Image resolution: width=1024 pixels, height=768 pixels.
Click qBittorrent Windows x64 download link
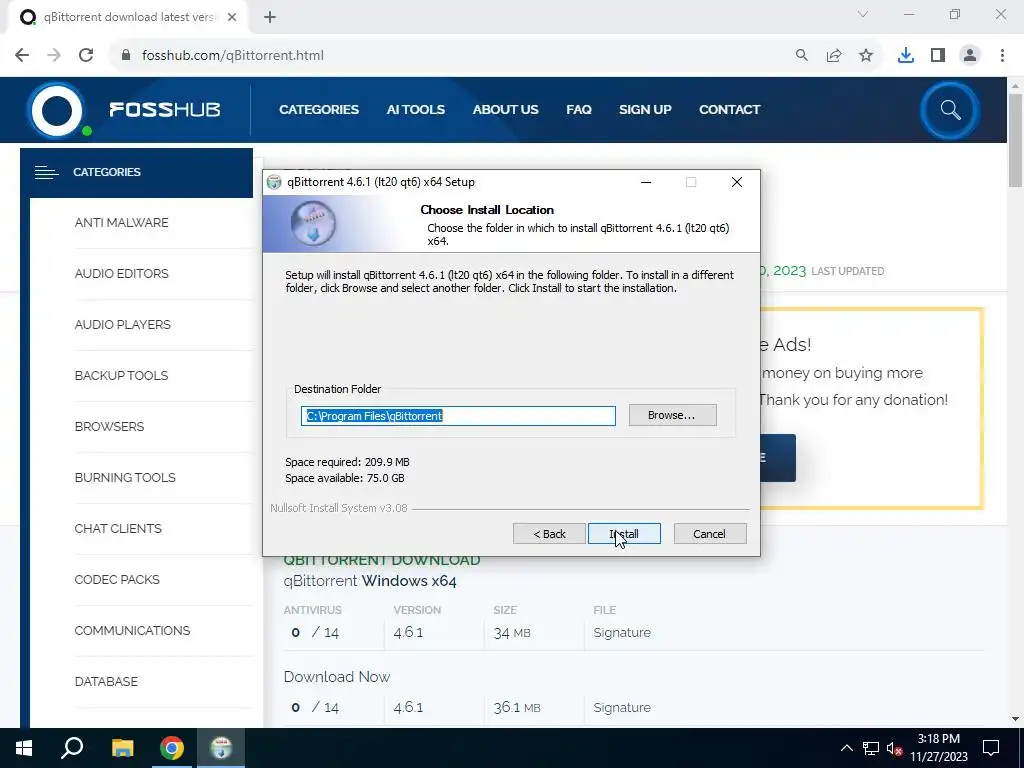pos(370,581)
